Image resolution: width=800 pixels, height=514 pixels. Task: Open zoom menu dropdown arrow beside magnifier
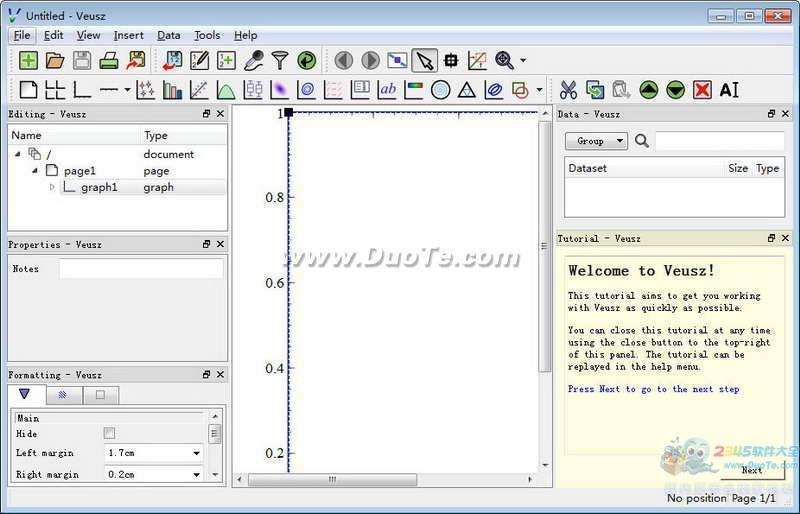pyautogui.click(x=523, y=61)
